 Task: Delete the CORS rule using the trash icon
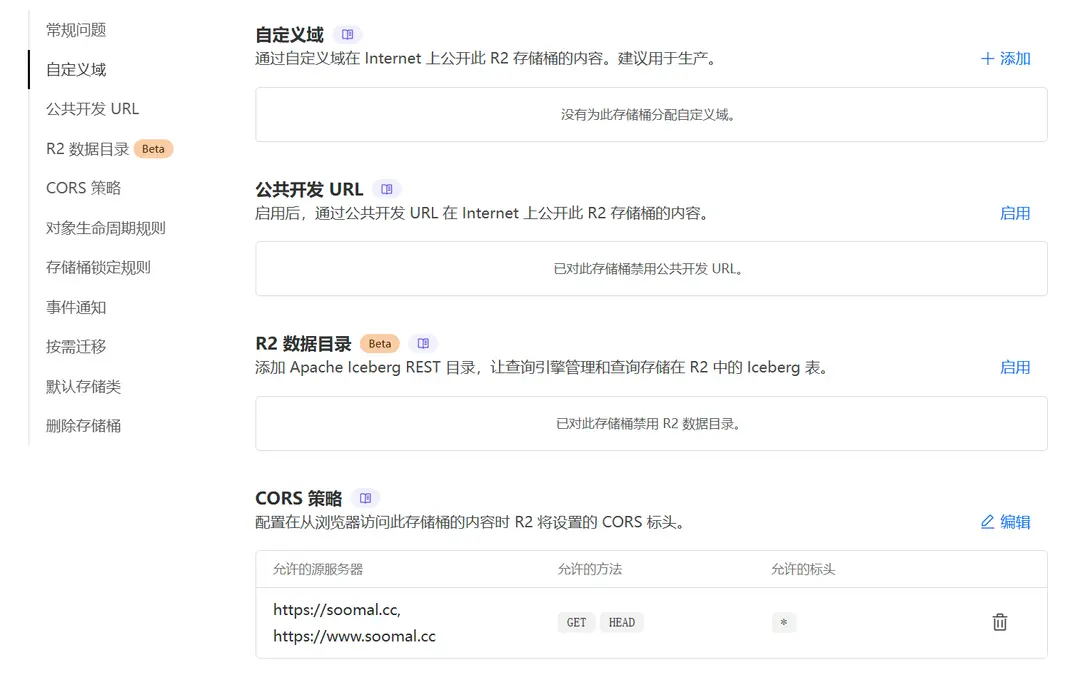click(x=999, y=622)
